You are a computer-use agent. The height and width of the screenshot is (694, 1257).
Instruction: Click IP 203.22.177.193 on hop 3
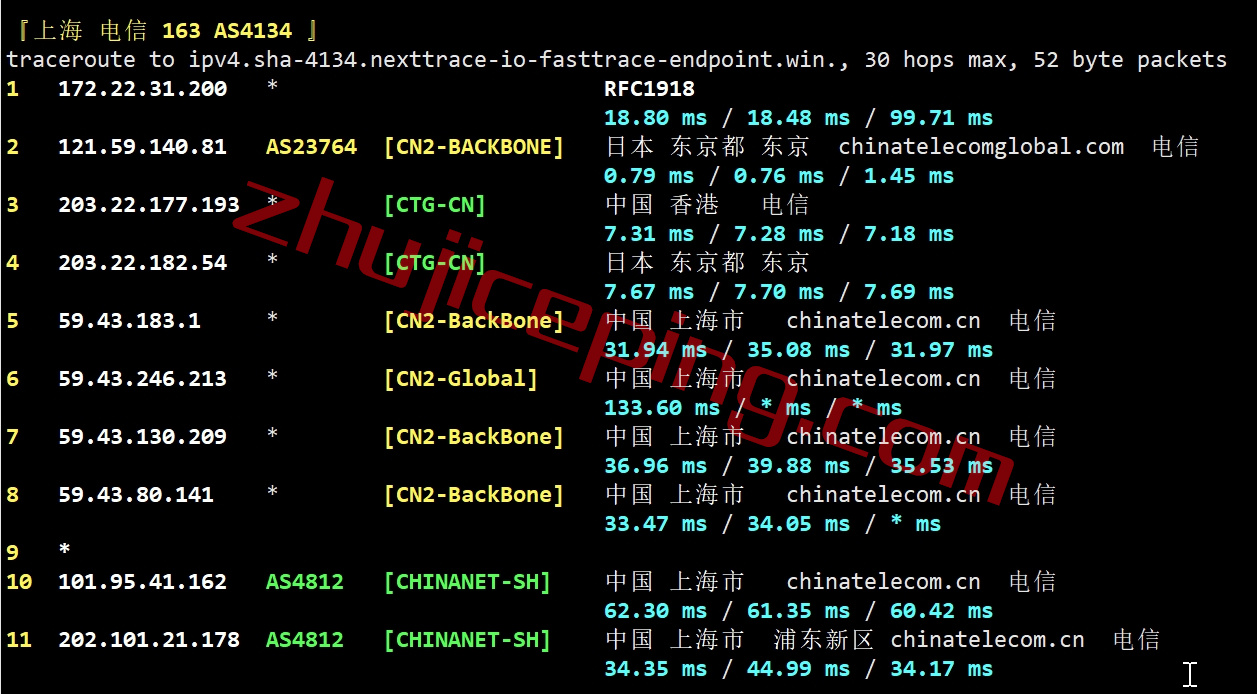[x=149, y=205]
